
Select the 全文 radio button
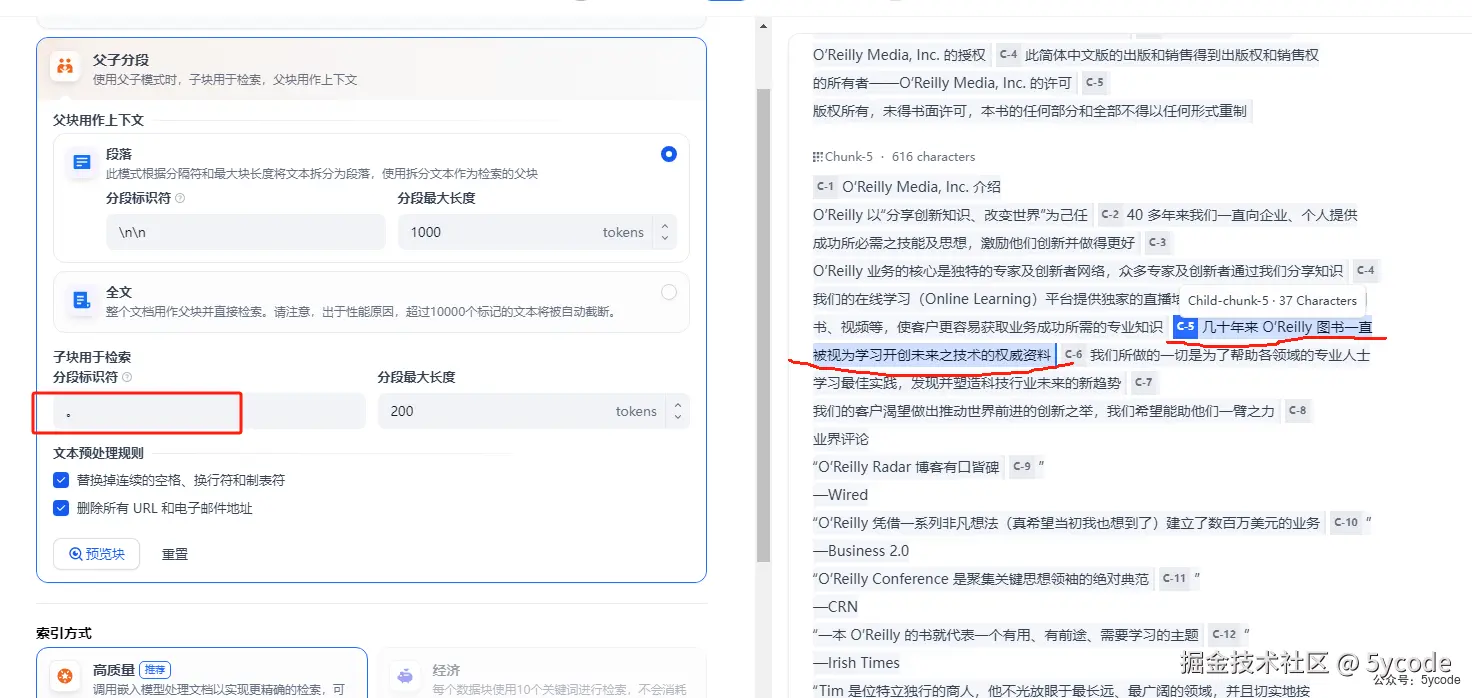point(669,292)
